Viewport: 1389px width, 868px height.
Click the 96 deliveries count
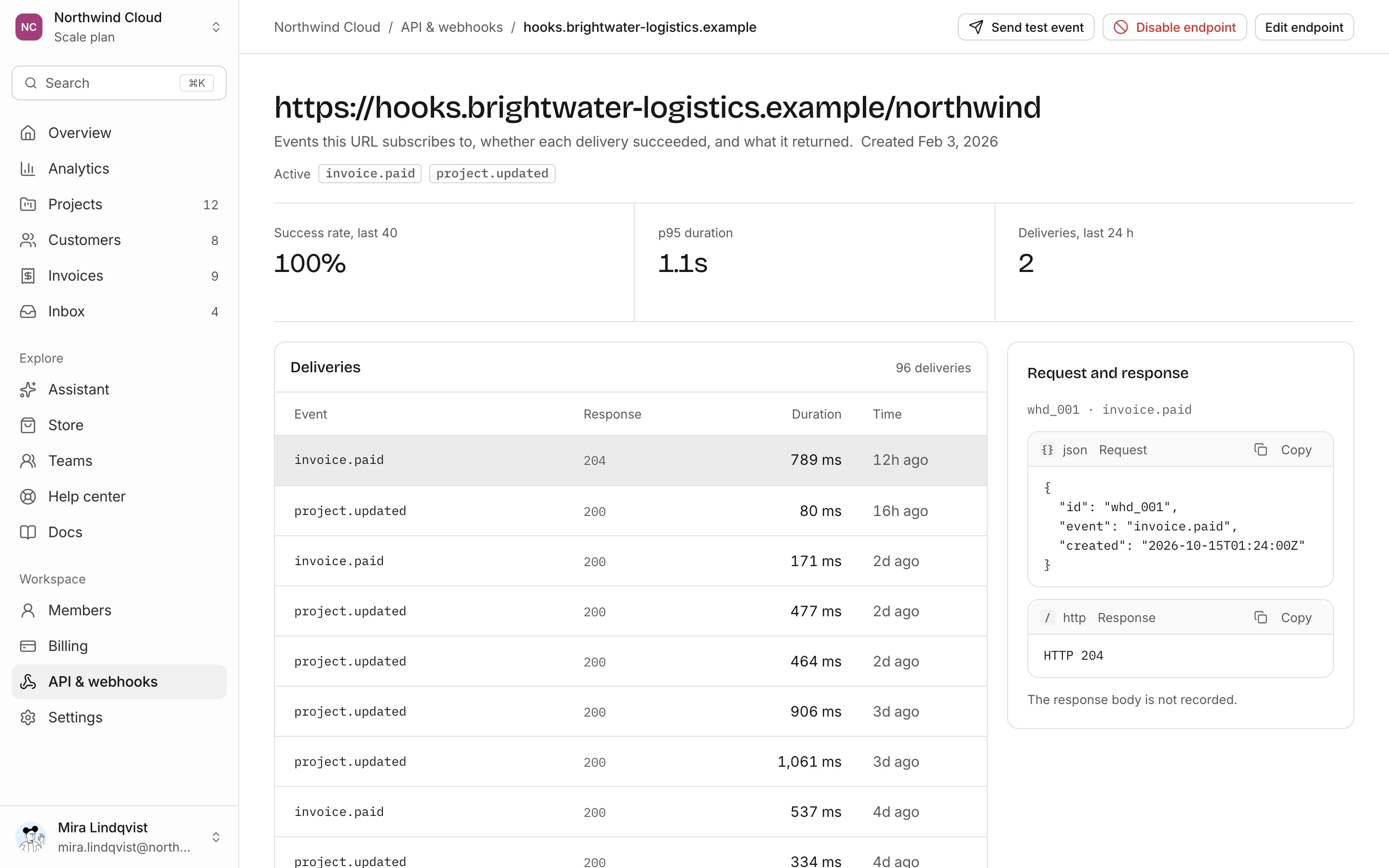[933, 367]
